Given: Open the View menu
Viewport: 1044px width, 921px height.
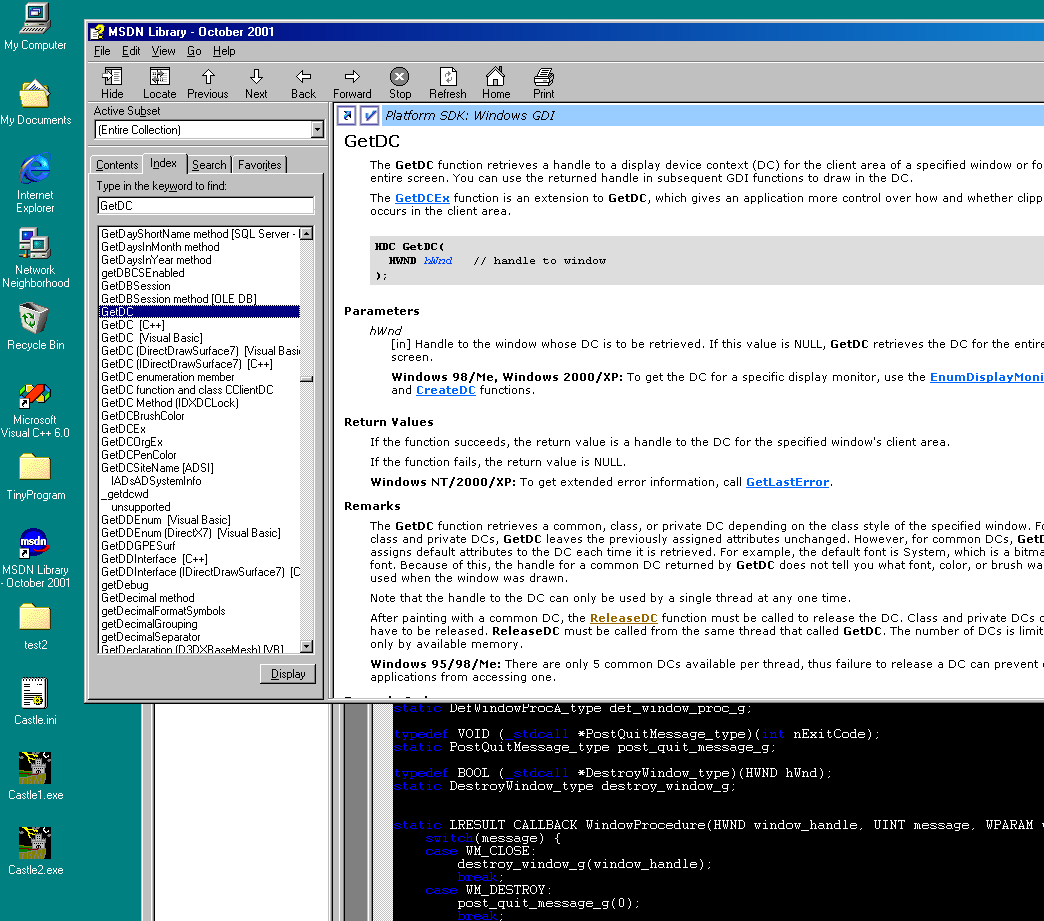Looking at the screenshot, I should tap(163, 51).
